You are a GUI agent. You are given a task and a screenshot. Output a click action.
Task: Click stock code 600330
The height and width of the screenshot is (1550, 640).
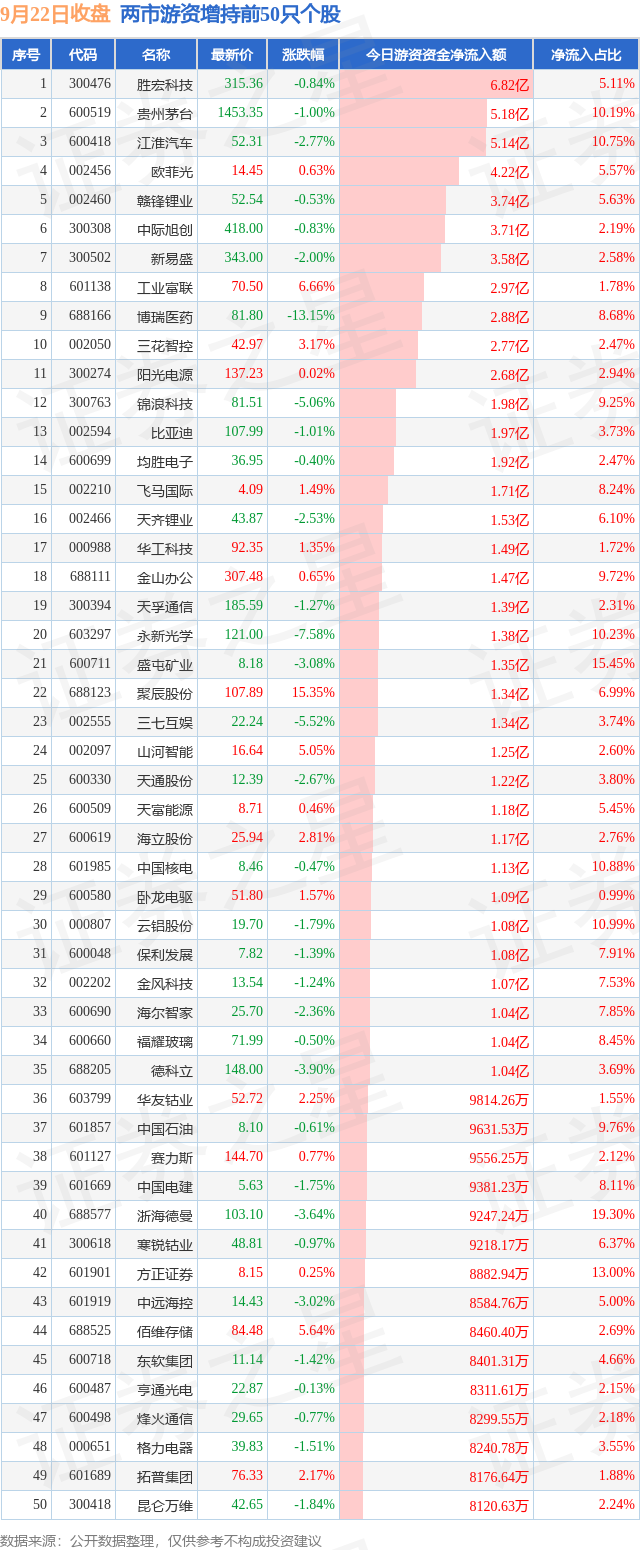89,780
